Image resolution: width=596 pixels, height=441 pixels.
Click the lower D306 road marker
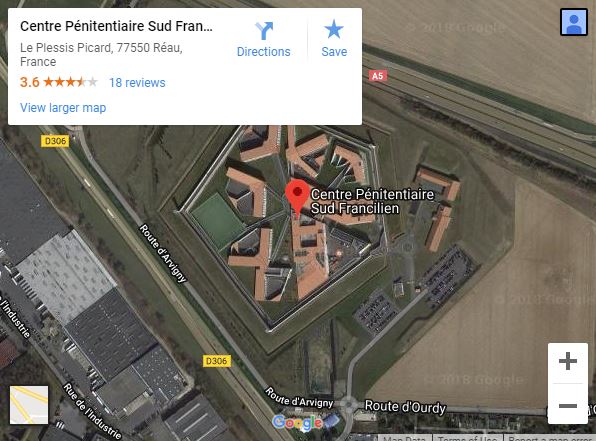216,361
